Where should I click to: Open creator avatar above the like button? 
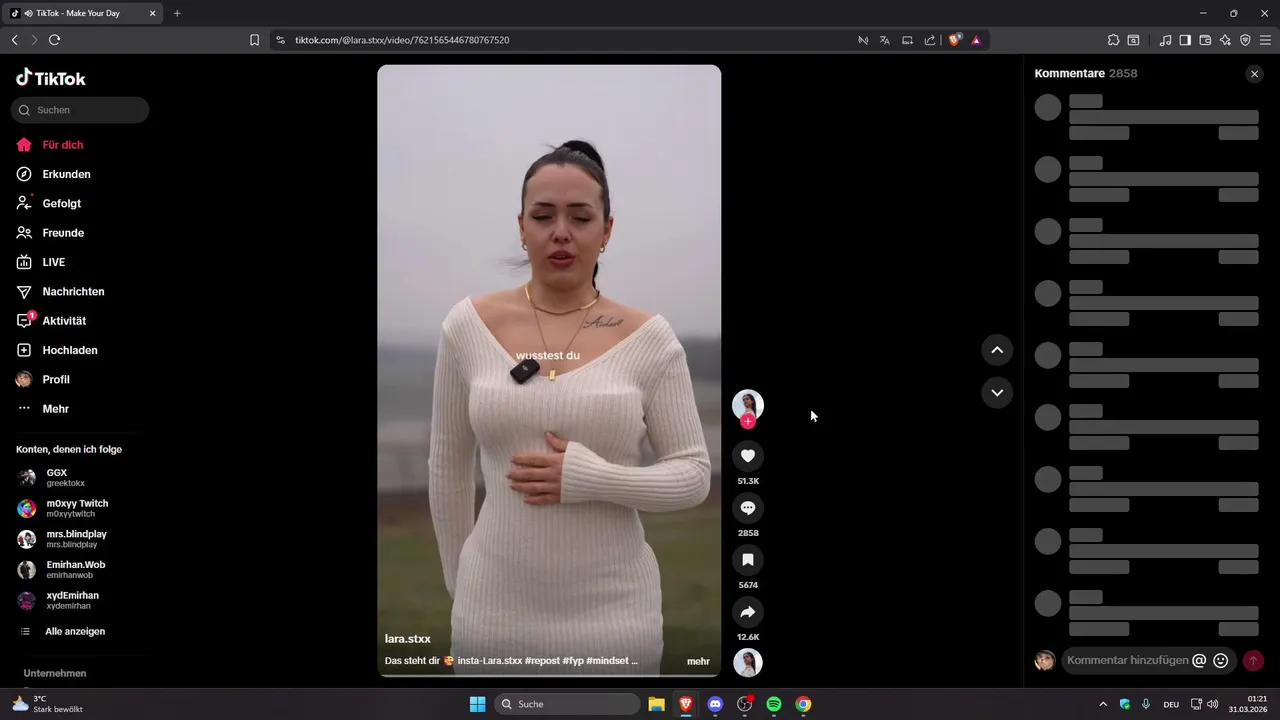[748, 404]
